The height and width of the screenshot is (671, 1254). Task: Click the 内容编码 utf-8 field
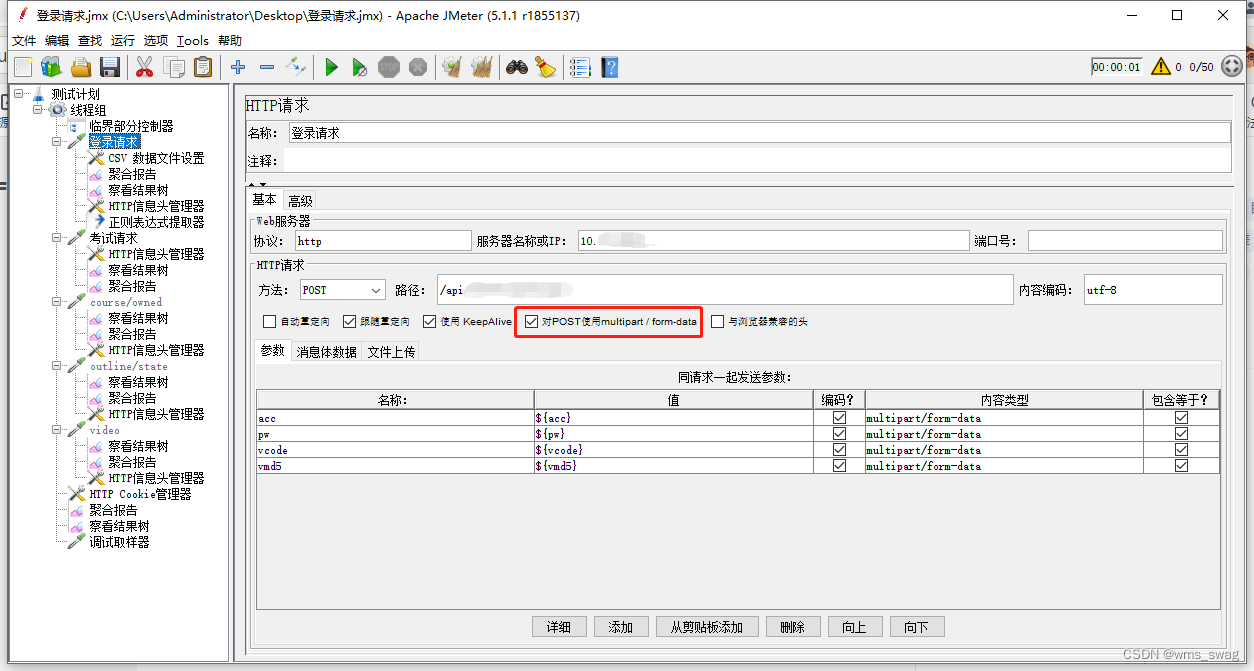click(1153, 290)
